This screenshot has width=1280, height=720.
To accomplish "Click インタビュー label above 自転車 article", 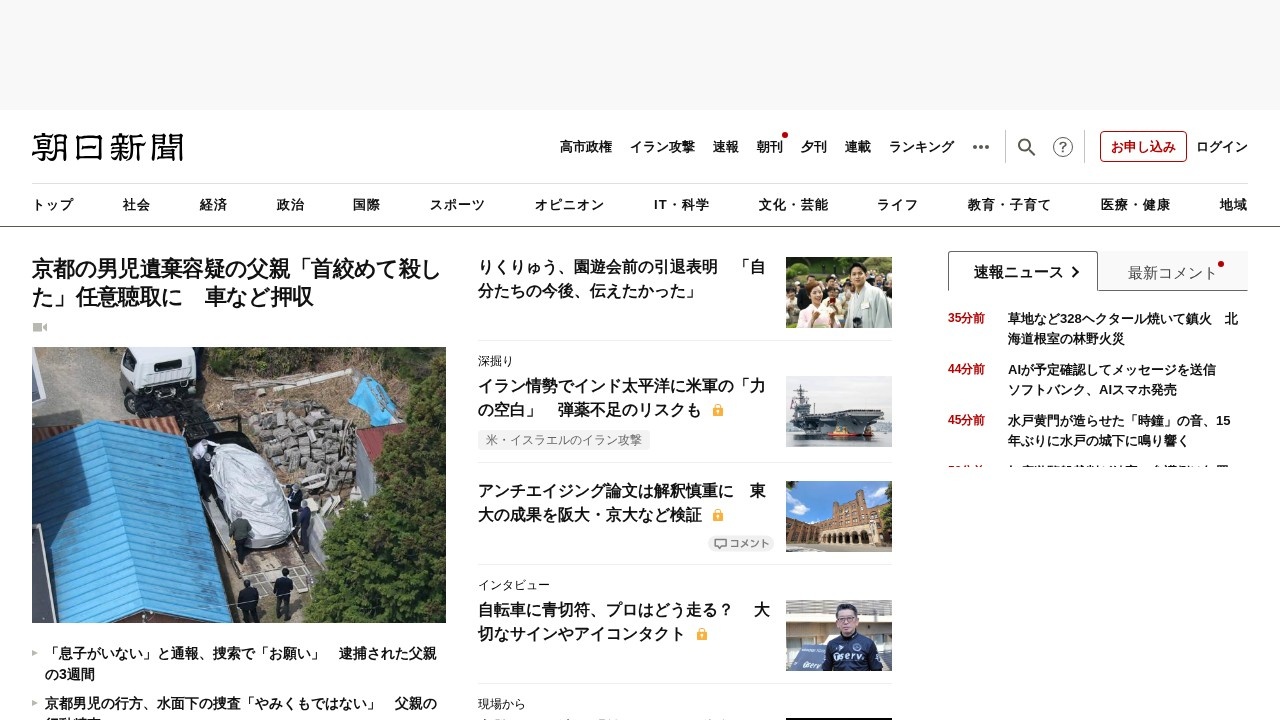I will pos(514,585).
